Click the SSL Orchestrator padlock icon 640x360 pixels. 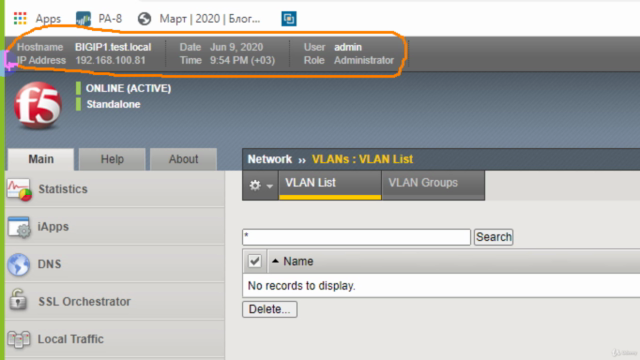[x=18, y=300]
